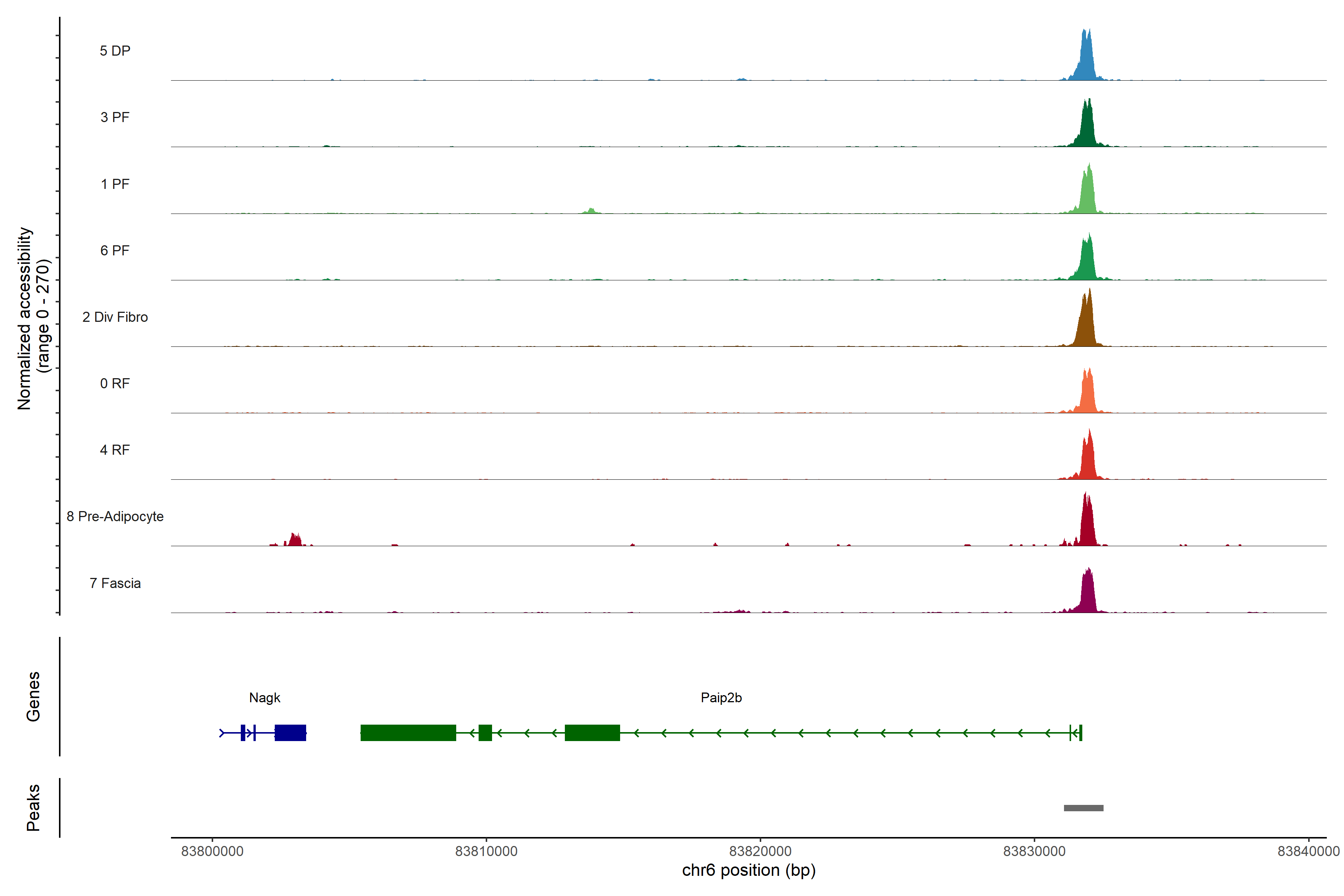Screen dimensions: 1344x896
Task: Click the small Pre-Adipocyte peak near Nagk
Action: 295,540
